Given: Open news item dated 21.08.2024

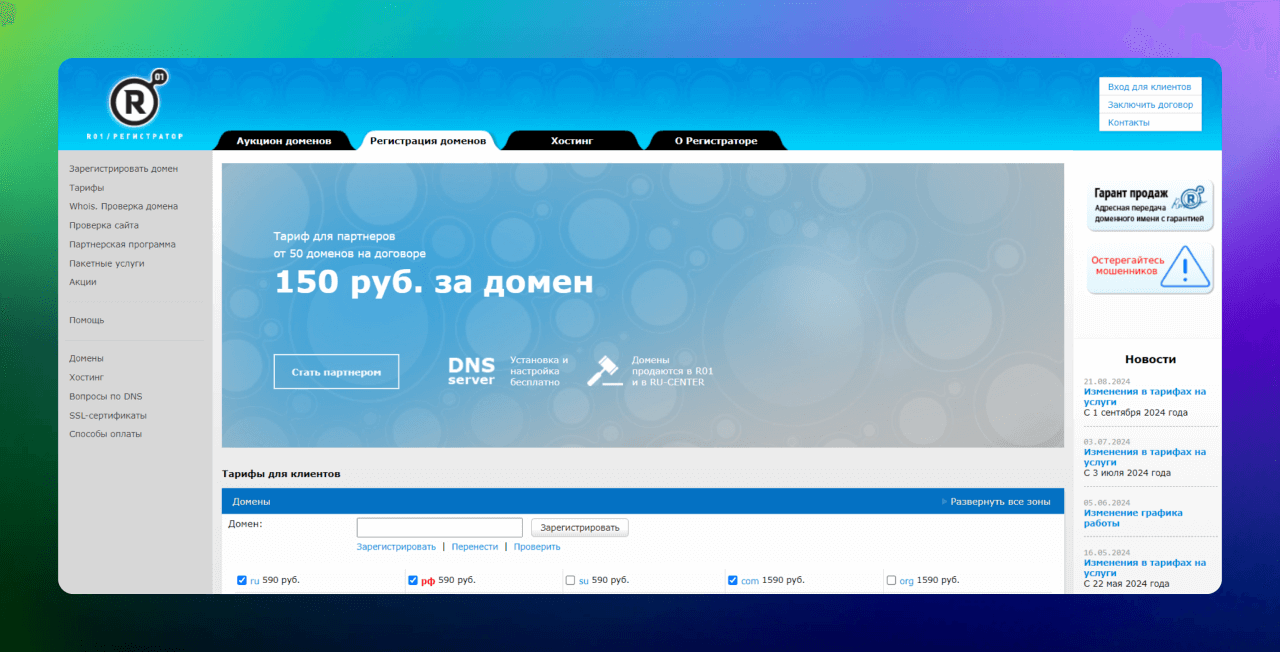Looking at the screenshot, I should tap(1145, 397).
